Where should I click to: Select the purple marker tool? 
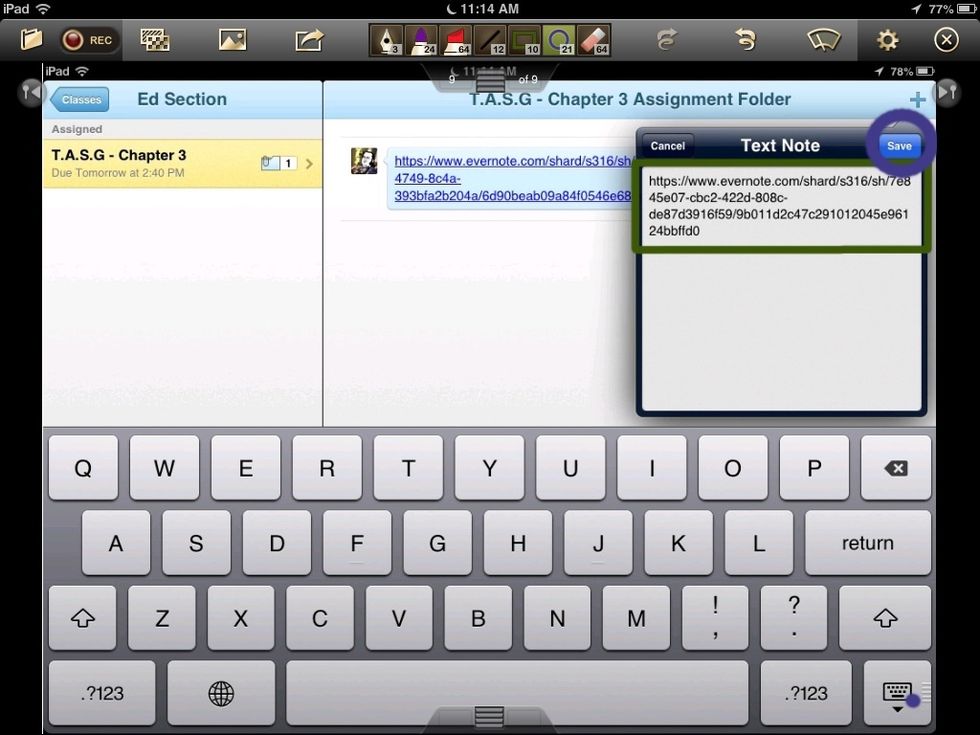(x=423, y=40)
